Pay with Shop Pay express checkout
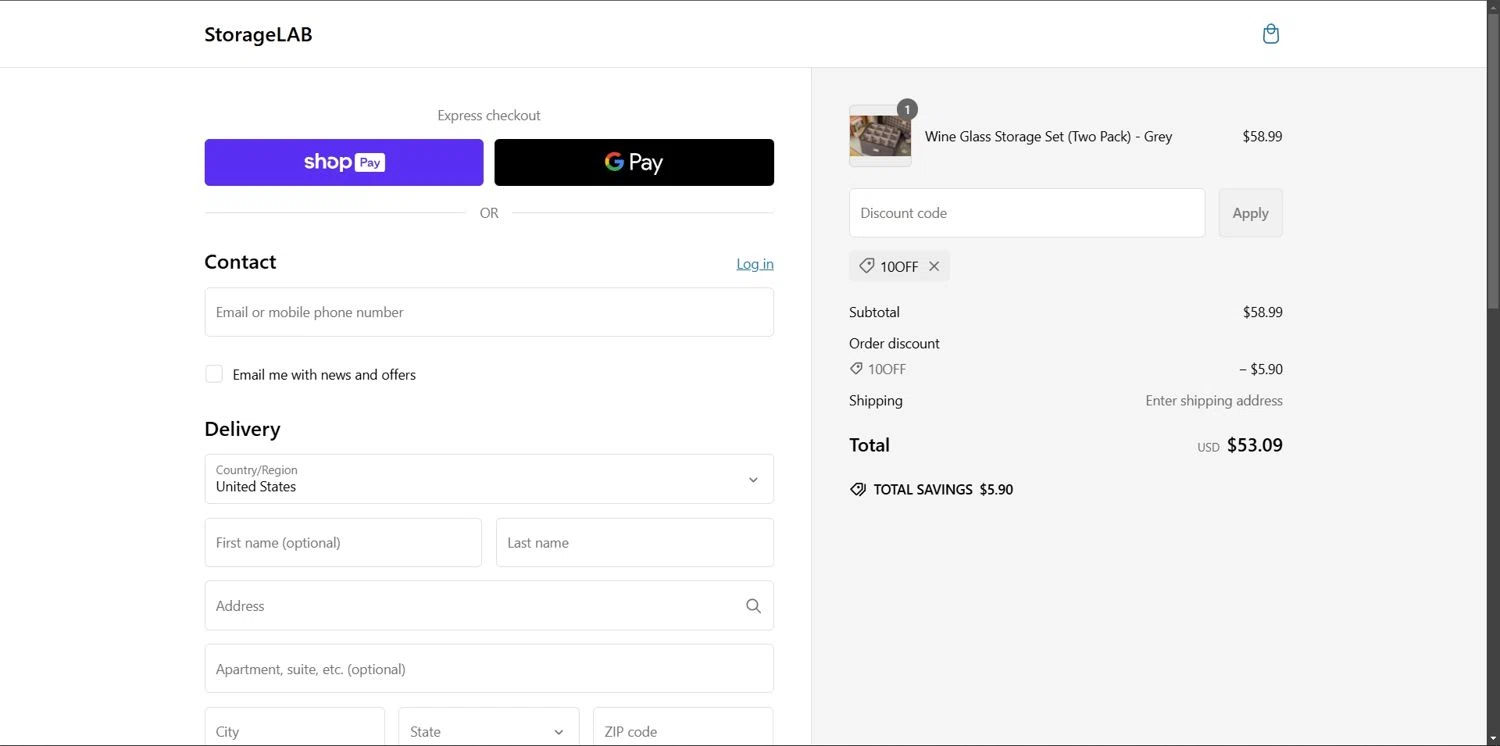 344,162
